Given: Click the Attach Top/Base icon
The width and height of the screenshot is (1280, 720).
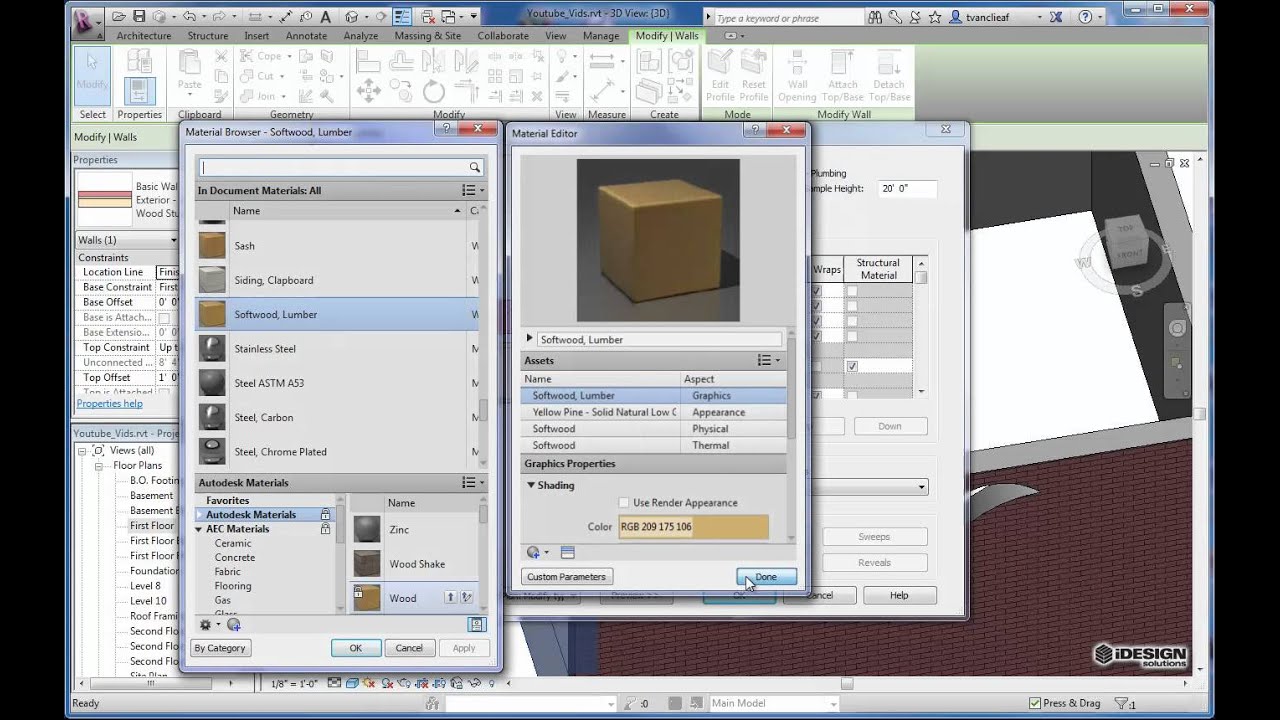Looking at the screenshot, I should pos(843,75).
